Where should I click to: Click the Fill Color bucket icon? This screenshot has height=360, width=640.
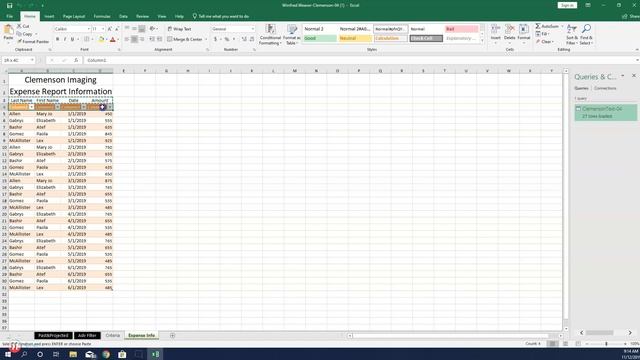(101, 40)
